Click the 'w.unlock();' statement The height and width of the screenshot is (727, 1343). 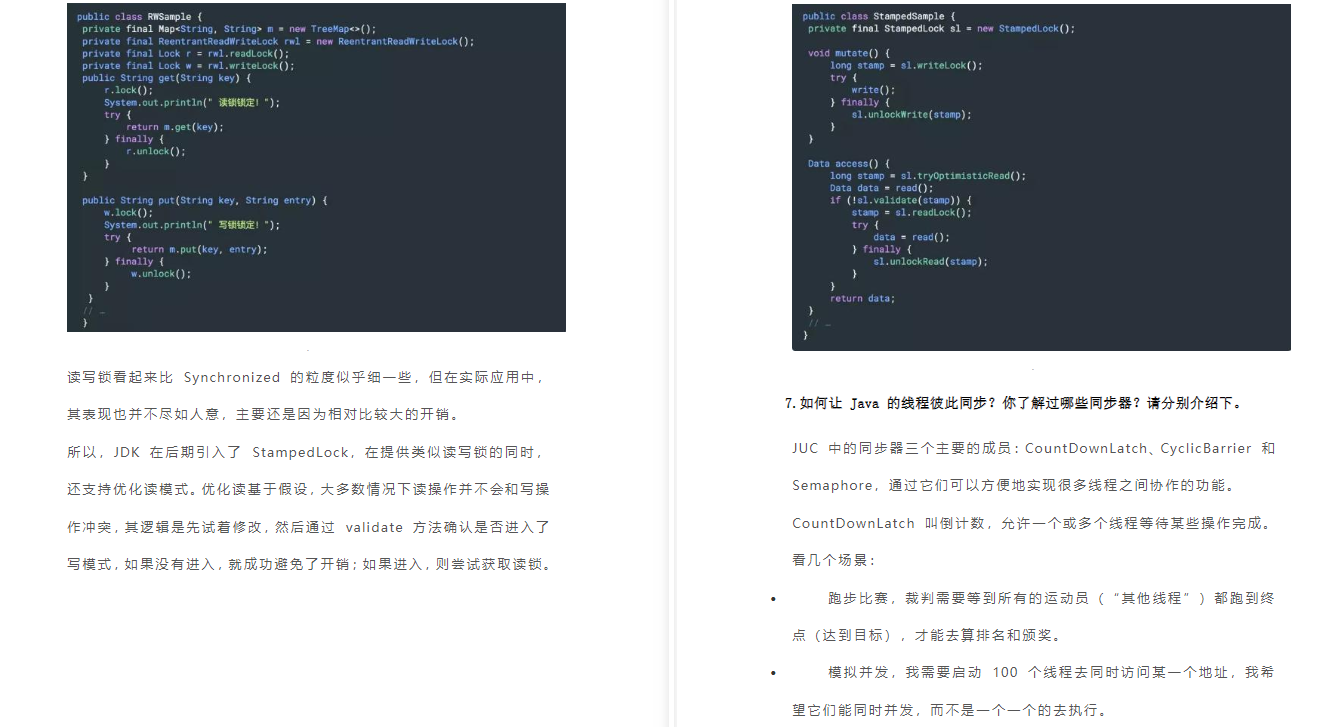pyautogui.click(x=160, y=273)
